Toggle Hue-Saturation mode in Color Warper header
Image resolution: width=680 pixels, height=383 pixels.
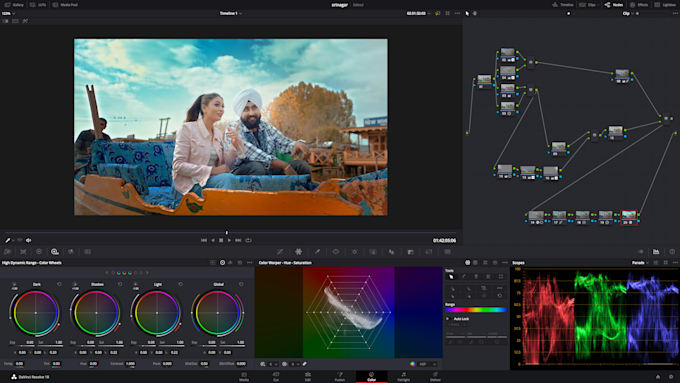tap(468, 262)
